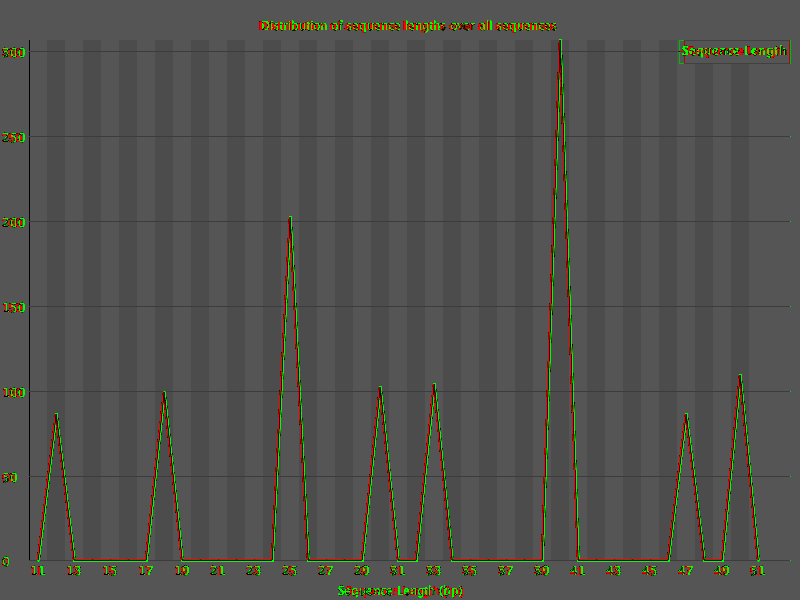Select the x-axis tick label "41"
This screenshot has width=800, height=600.
[578, 570]
